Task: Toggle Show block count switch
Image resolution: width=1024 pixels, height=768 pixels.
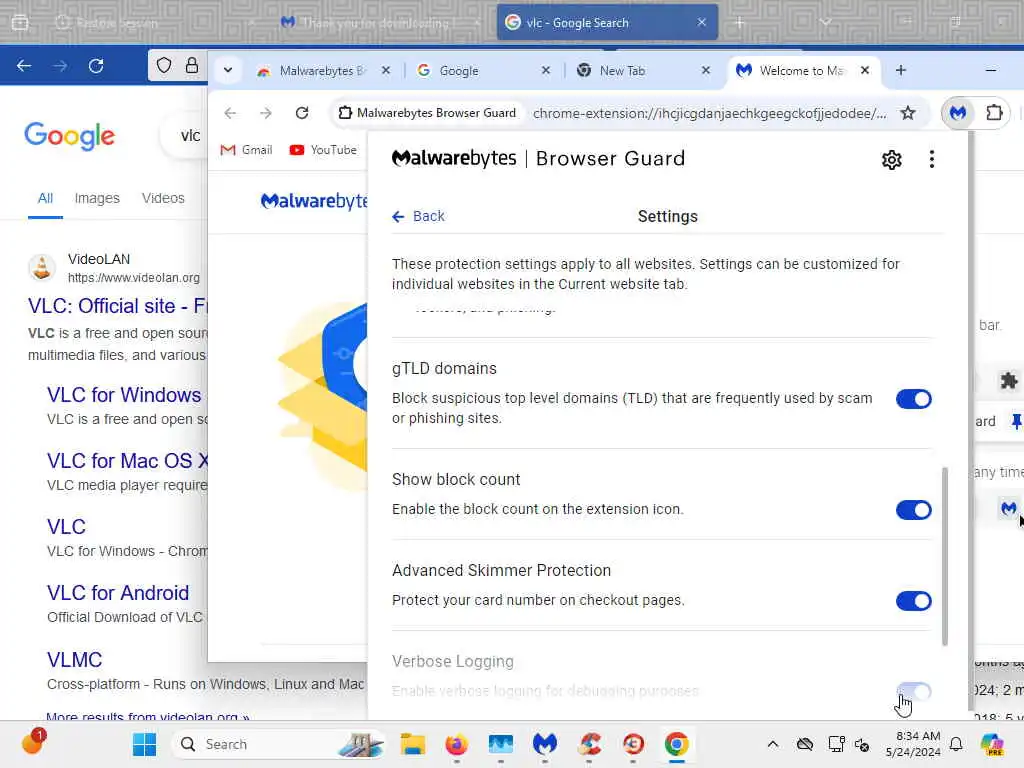Action: tap(913, 510)
